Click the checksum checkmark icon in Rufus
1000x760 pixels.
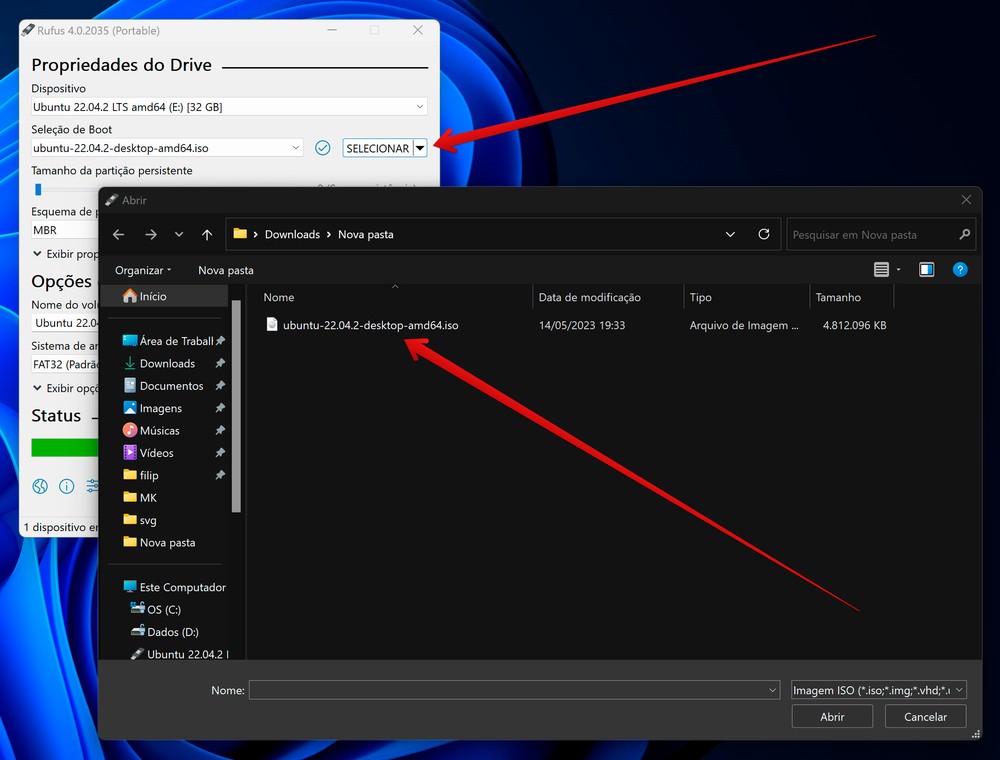pyautogui.click(x=322, y=148)
